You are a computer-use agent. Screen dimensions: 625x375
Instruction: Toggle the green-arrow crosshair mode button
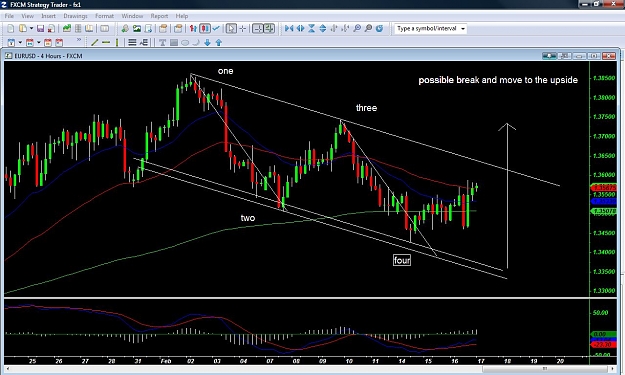pos(269,28)
